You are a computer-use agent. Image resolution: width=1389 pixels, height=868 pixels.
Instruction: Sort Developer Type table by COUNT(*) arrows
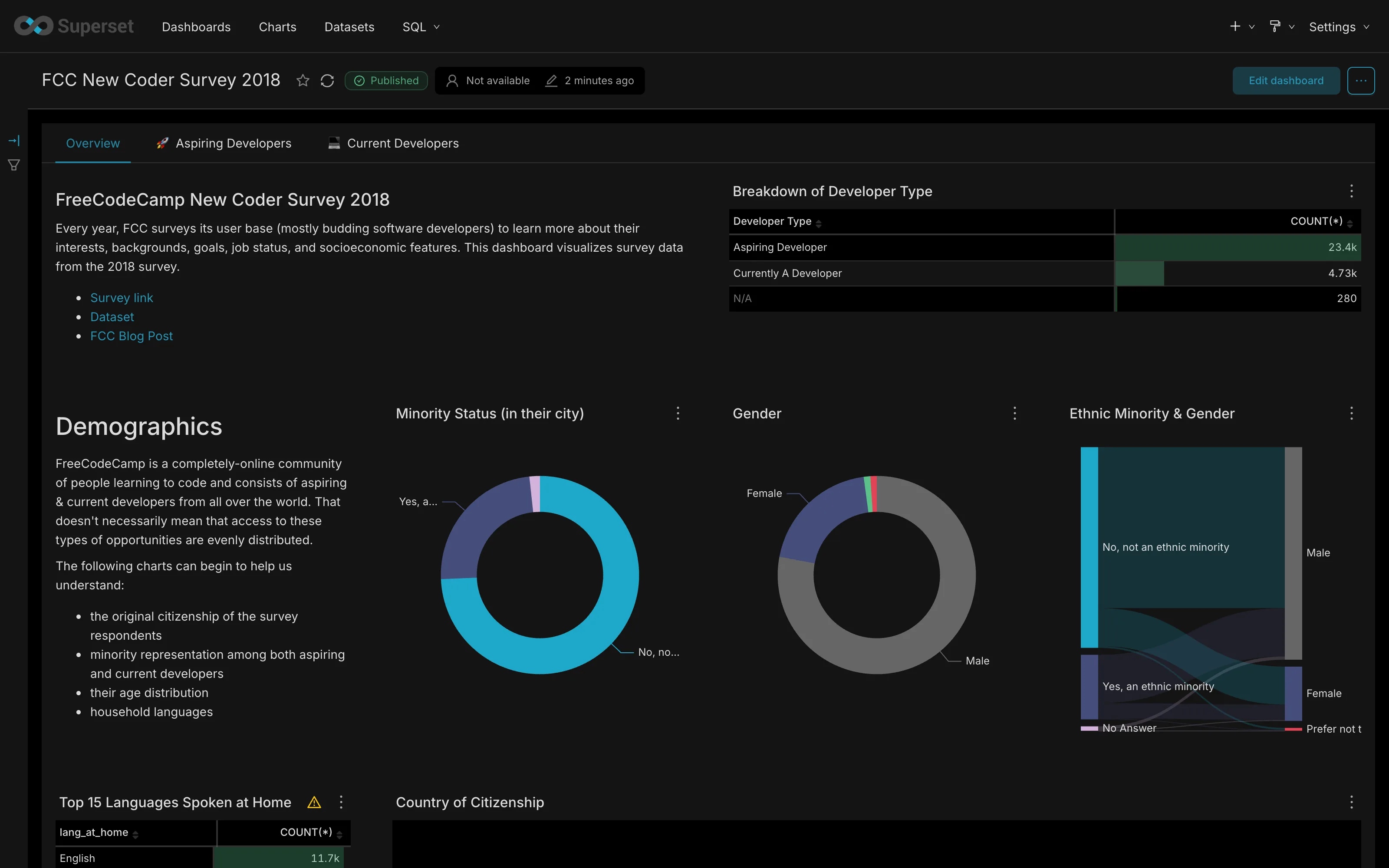point(1350,224)
